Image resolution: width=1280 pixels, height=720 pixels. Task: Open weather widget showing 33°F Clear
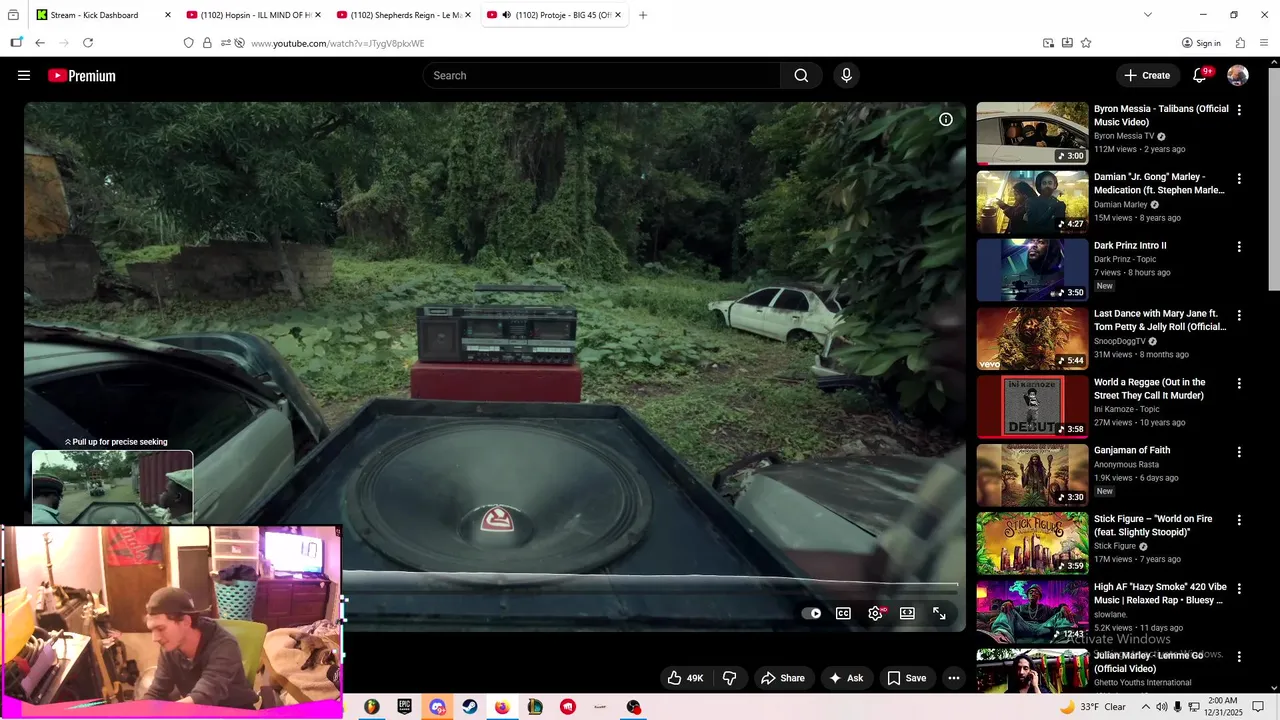[x=1093, y=707]
